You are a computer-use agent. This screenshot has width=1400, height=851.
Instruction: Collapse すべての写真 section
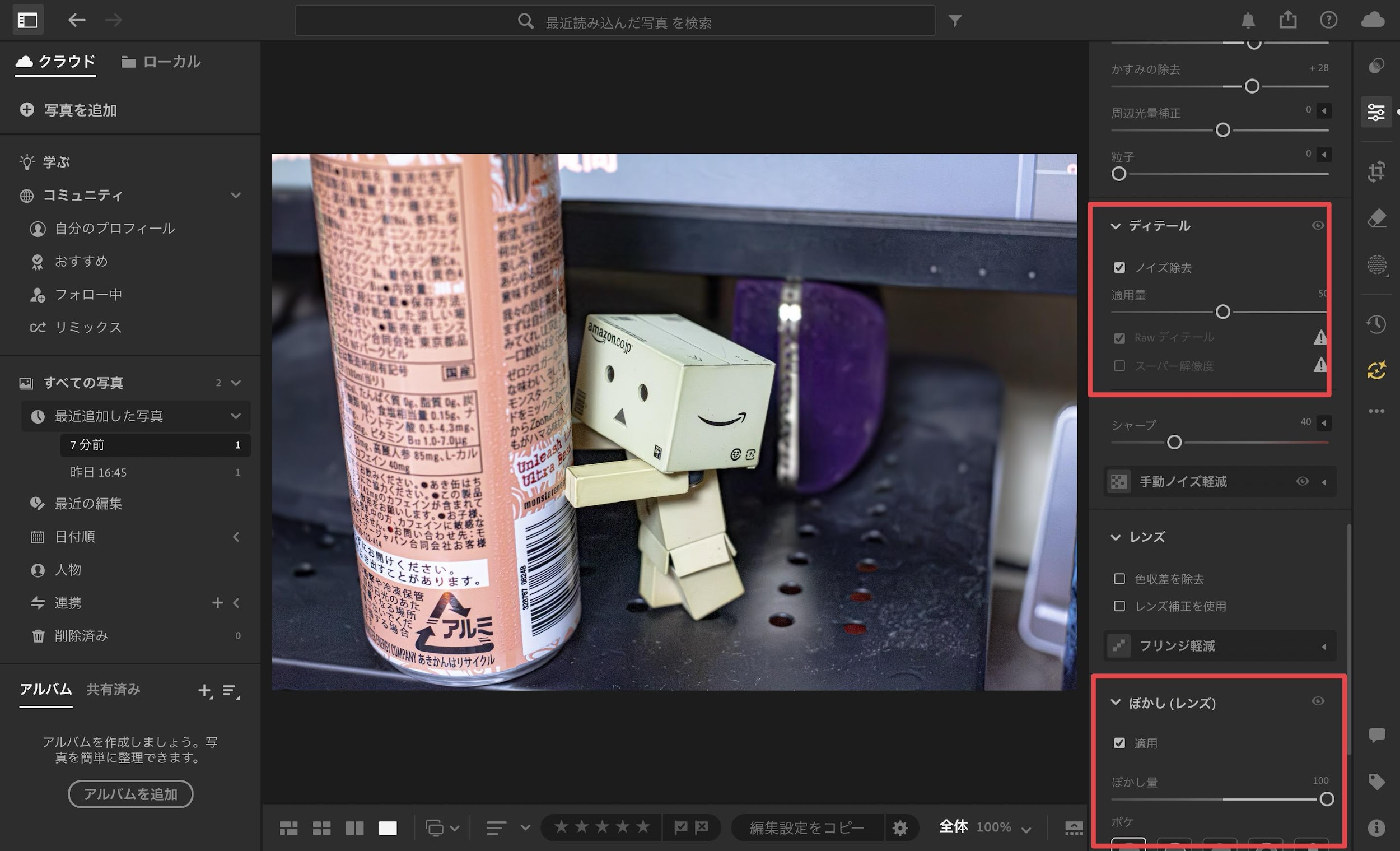tap(235, 383)
